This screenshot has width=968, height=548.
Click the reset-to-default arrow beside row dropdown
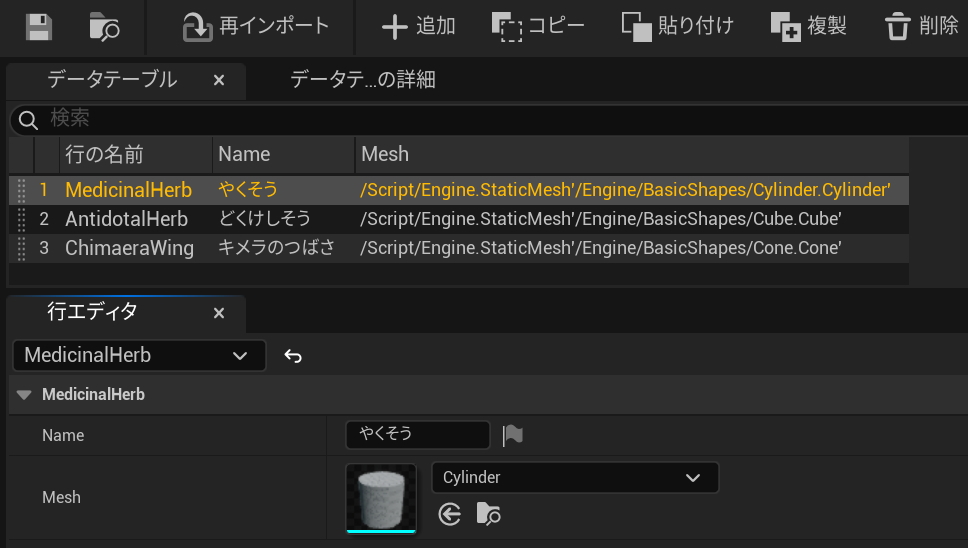[293, 356]
